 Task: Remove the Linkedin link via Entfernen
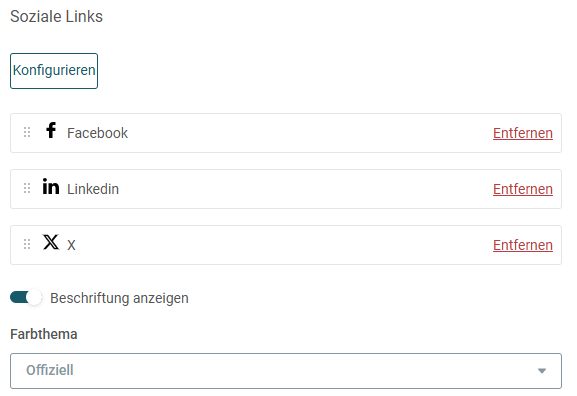pos(523,189)
